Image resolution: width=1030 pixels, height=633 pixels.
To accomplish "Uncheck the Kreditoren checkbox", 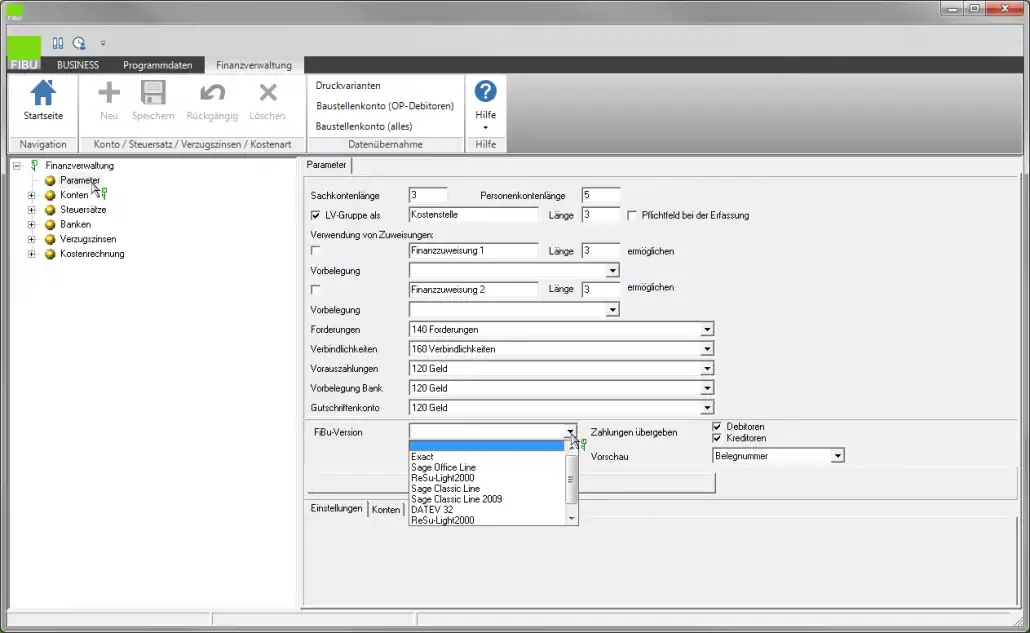I will click(x=717, y=438).
